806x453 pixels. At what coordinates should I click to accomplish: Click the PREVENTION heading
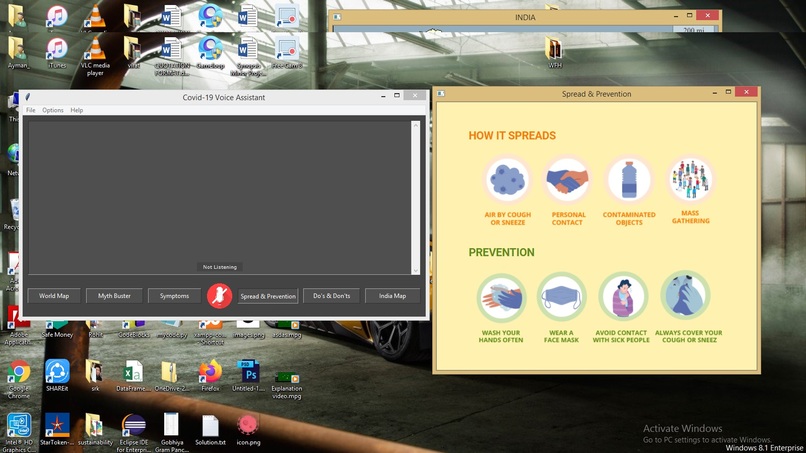point(501,252)
